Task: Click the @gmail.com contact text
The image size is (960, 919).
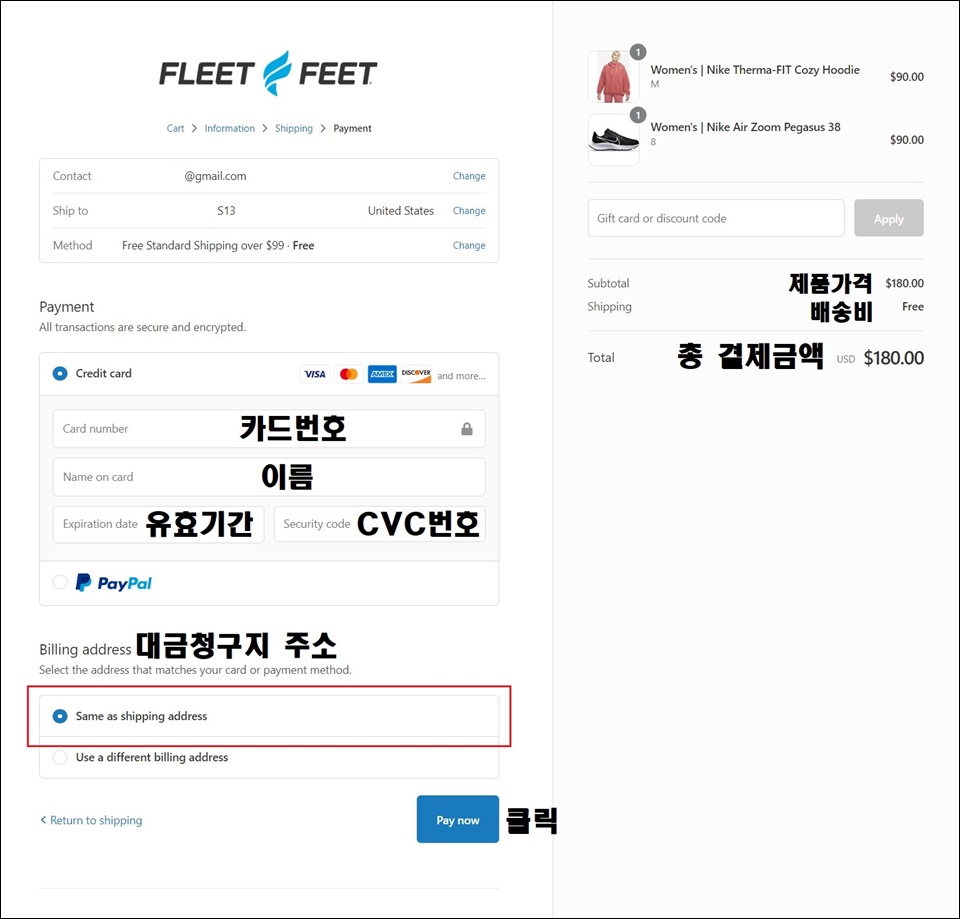Action: [x=216, y=176]
